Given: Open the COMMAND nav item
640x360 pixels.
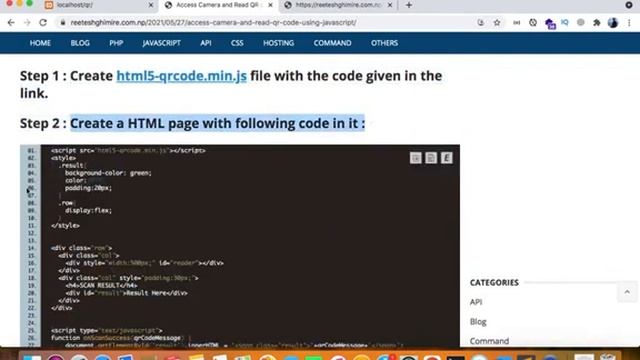Looking at the screenshot, I should click(332, 43).
